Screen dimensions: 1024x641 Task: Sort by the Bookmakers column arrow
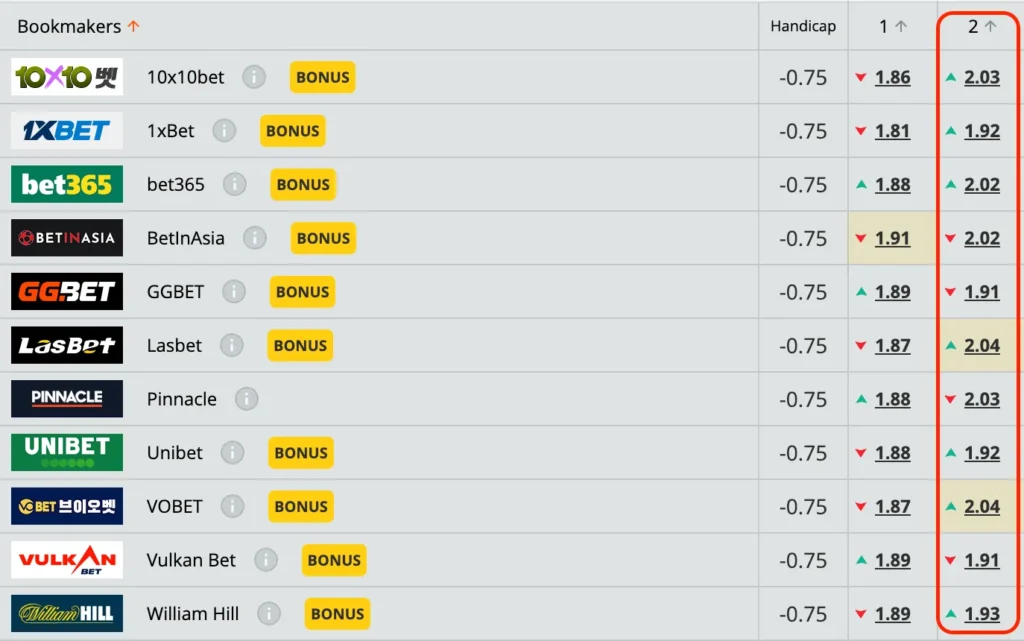[134, 27]
